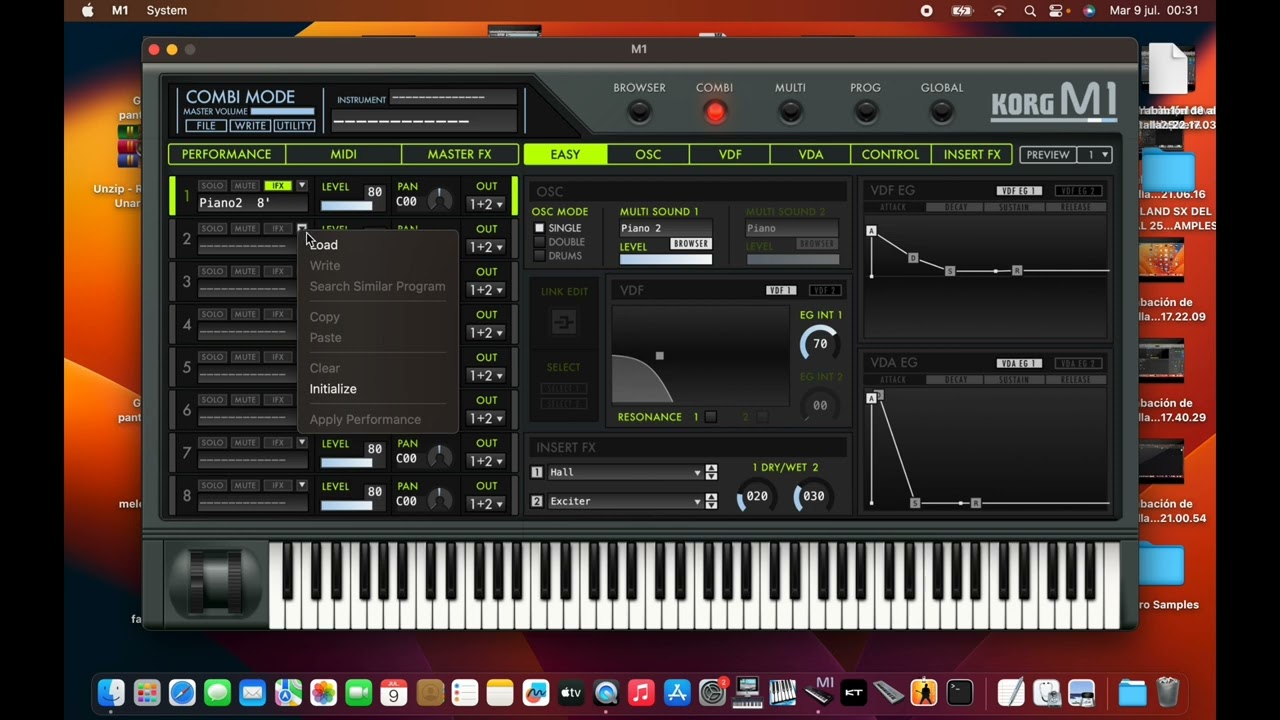Select DRUMS oscillator mode
1280x720 pixels.
pyautogui.click(x=540, y=256)
